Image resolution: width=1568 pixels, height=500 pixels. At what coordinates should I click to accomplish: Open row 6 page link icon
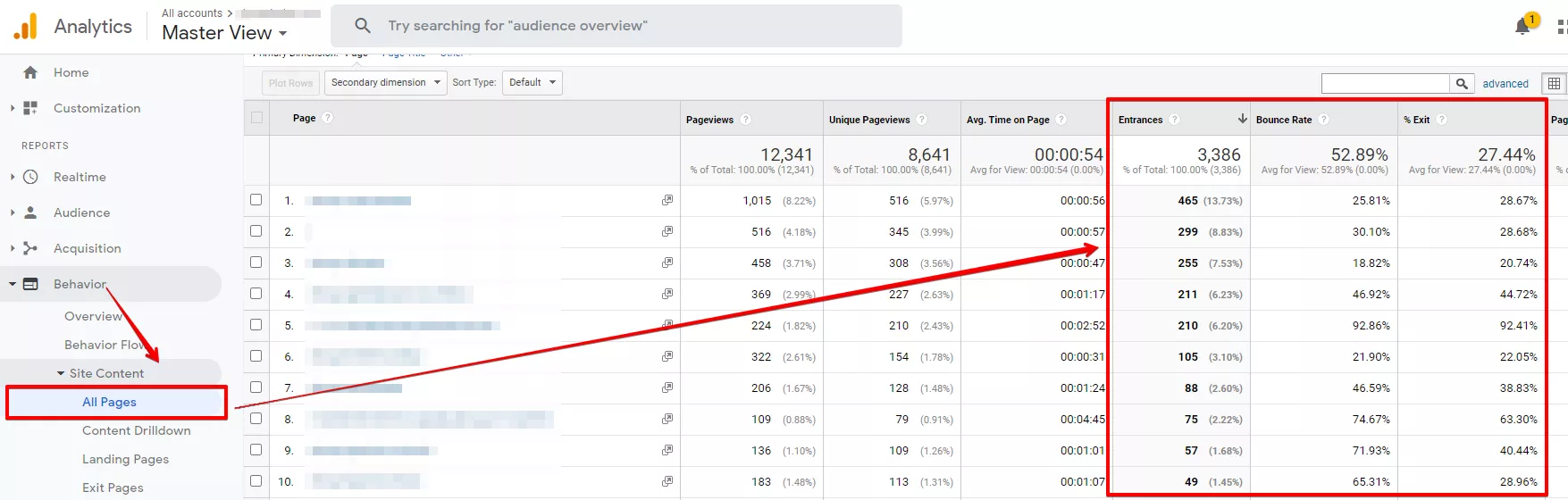click(x=667, y=356)
